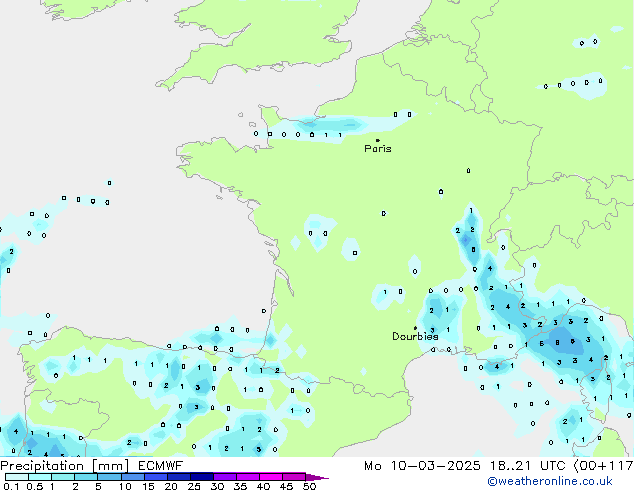Viewport: 634px width, 490px height.
Task: Select the 10–15 mm legend swatch
Action: coord(132,477)
